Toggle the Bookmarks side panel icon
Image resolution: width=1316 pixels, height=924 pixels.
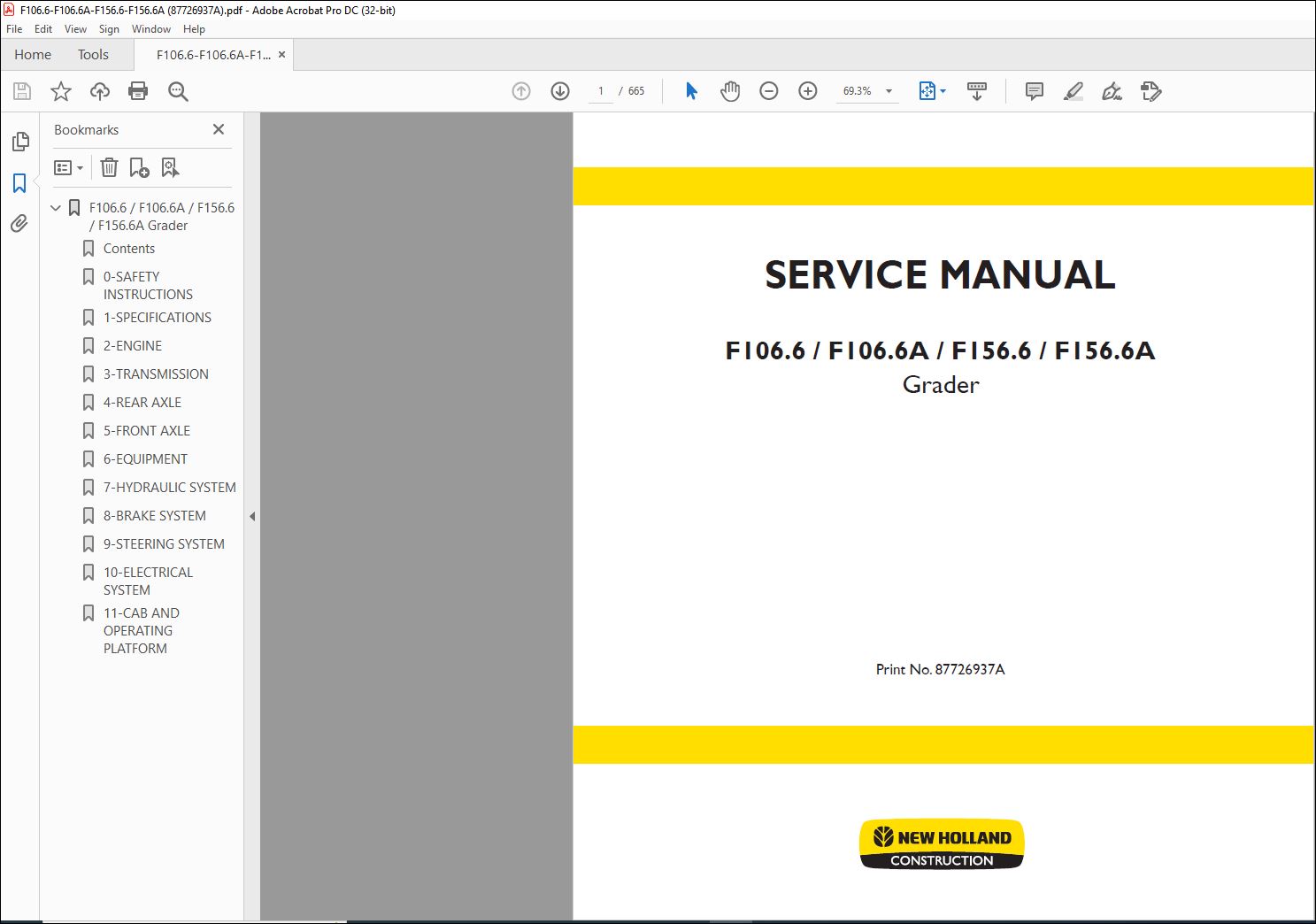[x=19, y=183]
